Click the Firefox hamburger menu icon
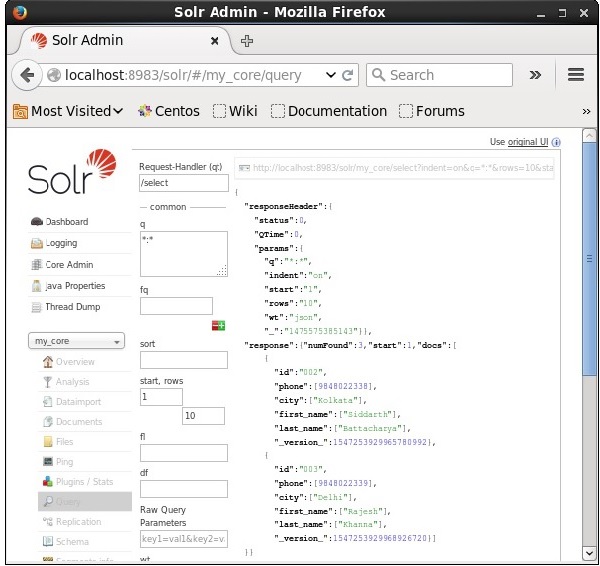 576,75
